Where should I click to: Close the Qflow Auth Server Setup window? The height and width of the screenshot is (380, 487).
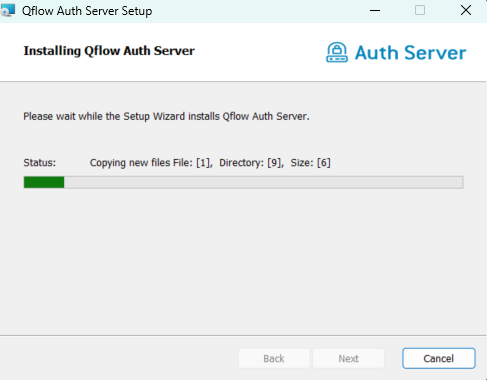pos(466,11)
